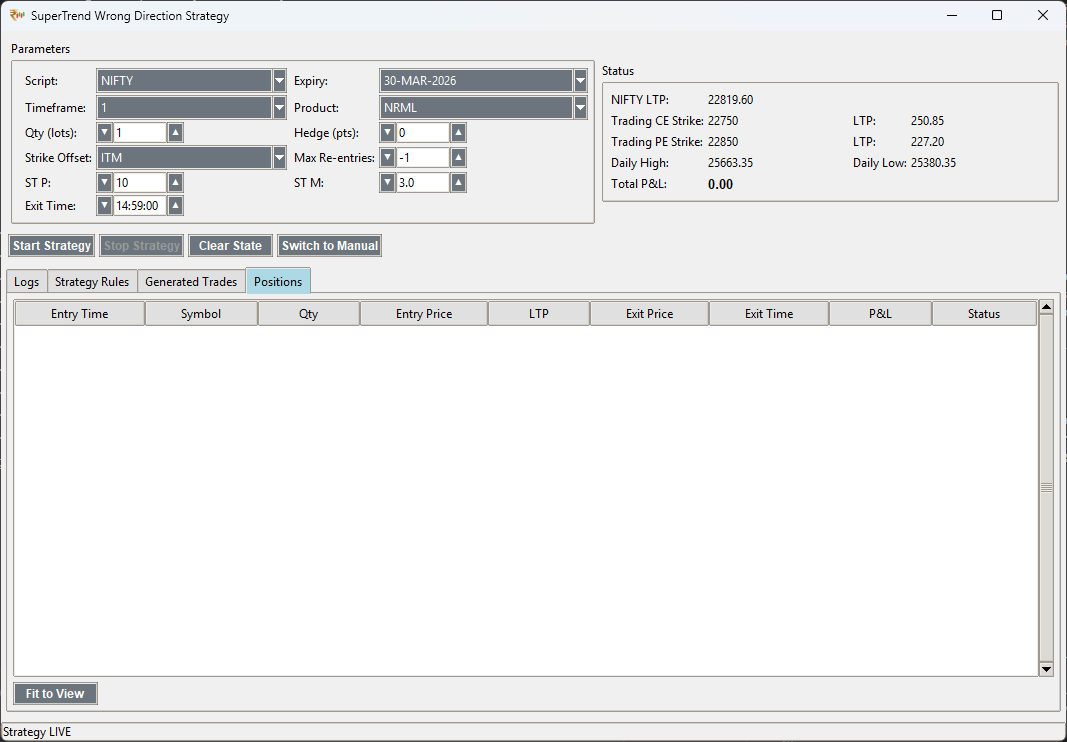Increase the Hedge (pts) value

coord(458,132)
